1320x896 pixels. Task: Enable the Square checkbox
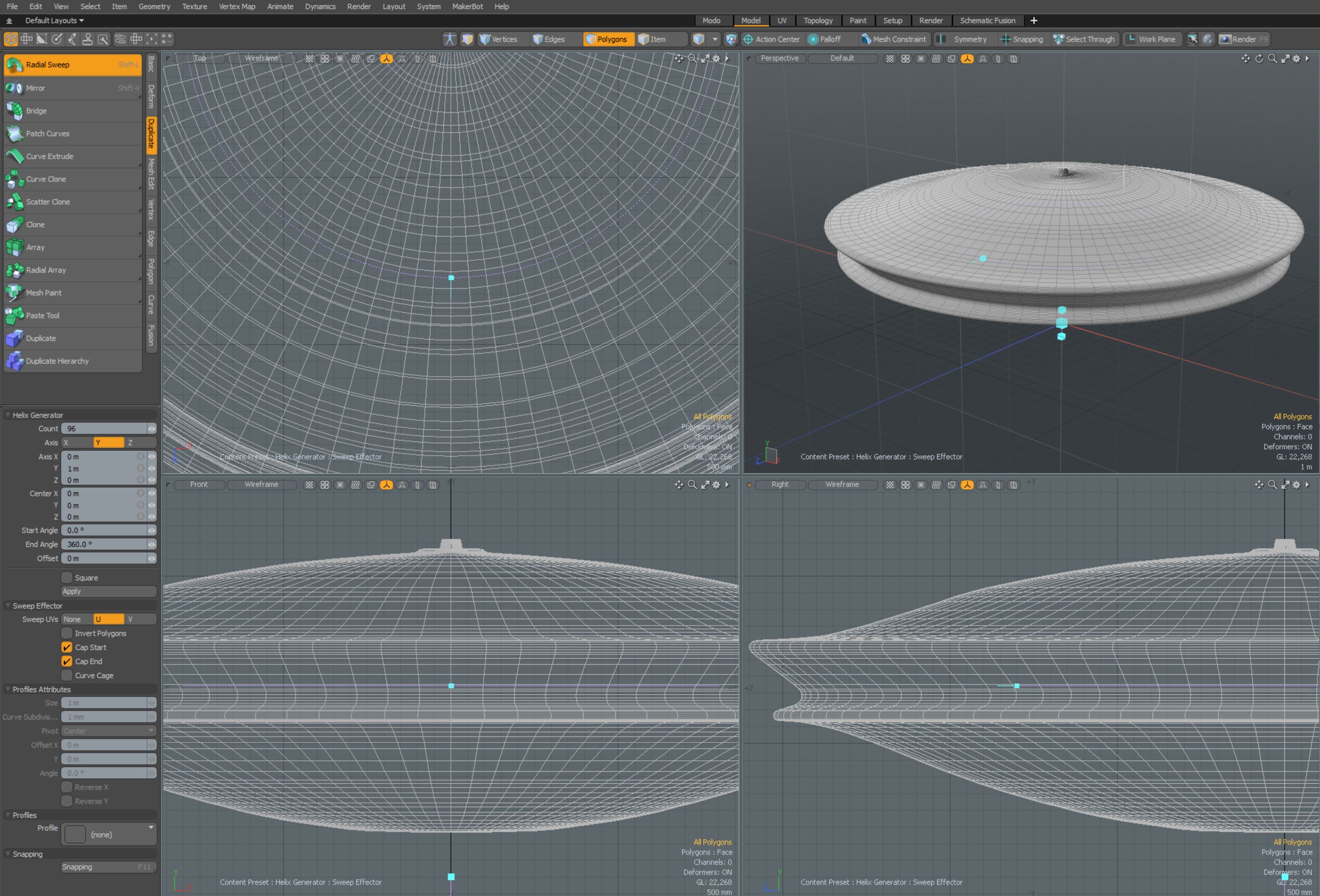tap(67, 578)
